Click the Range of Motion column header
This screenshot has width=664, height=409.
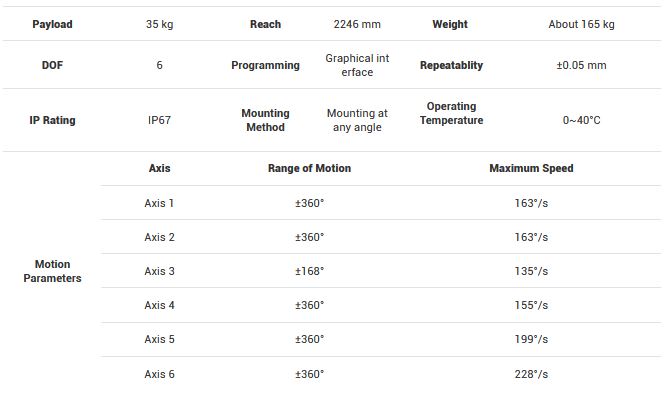pos(309,168)
